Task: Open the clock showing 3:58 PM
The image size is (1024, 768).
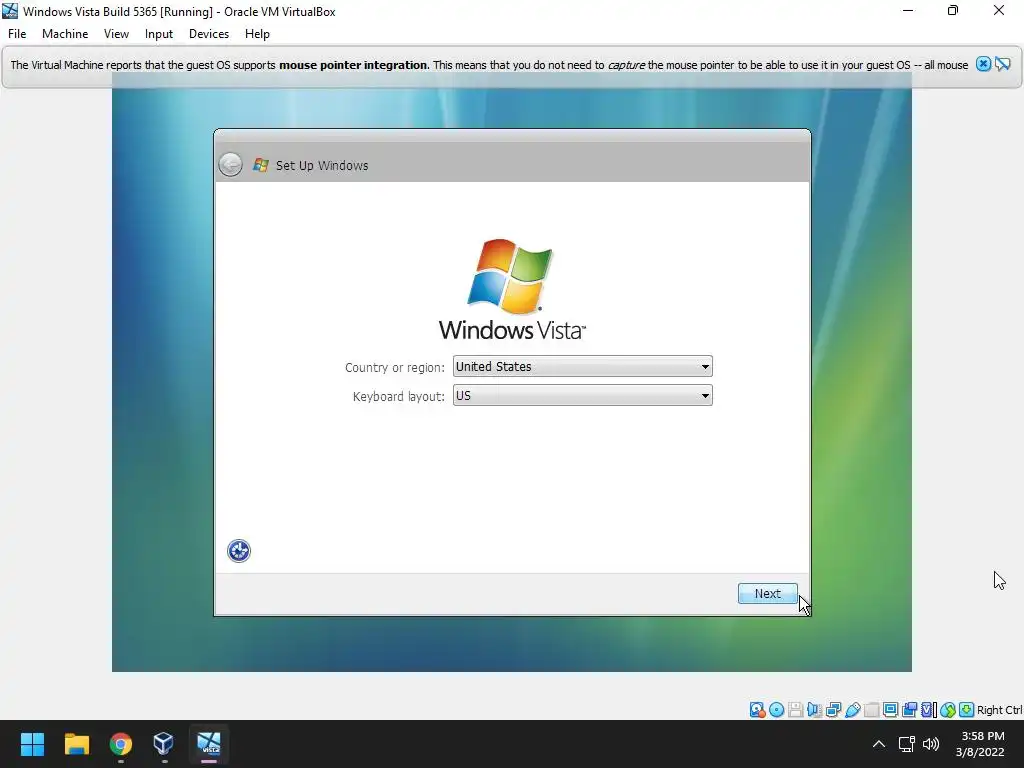Action: coord(980,744)
